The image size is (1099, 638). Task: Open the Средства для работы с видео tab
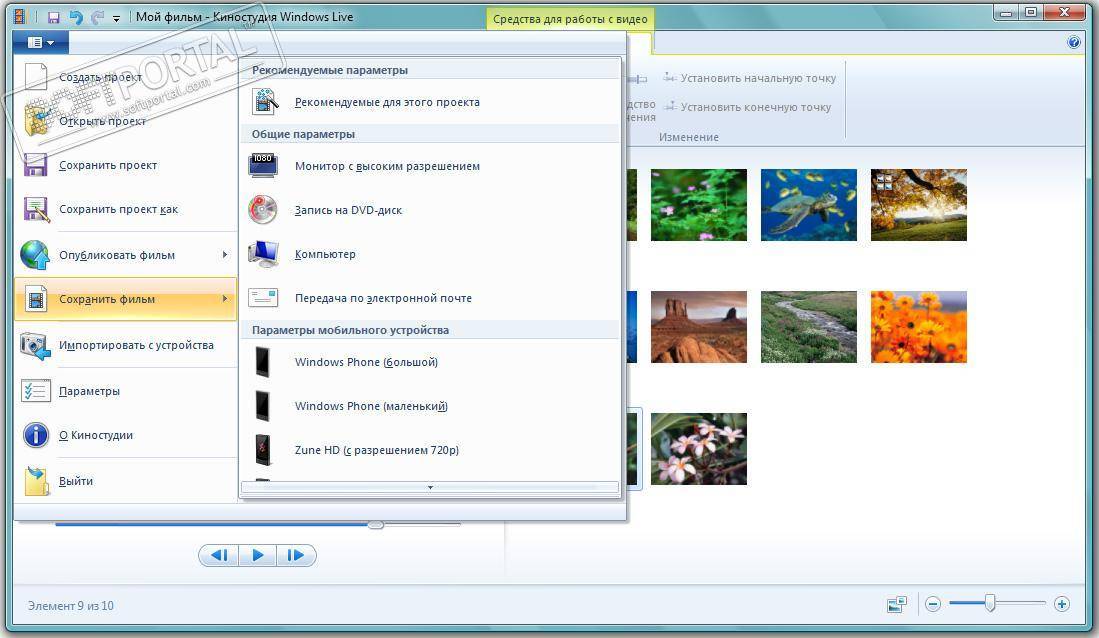pos(570,19)
